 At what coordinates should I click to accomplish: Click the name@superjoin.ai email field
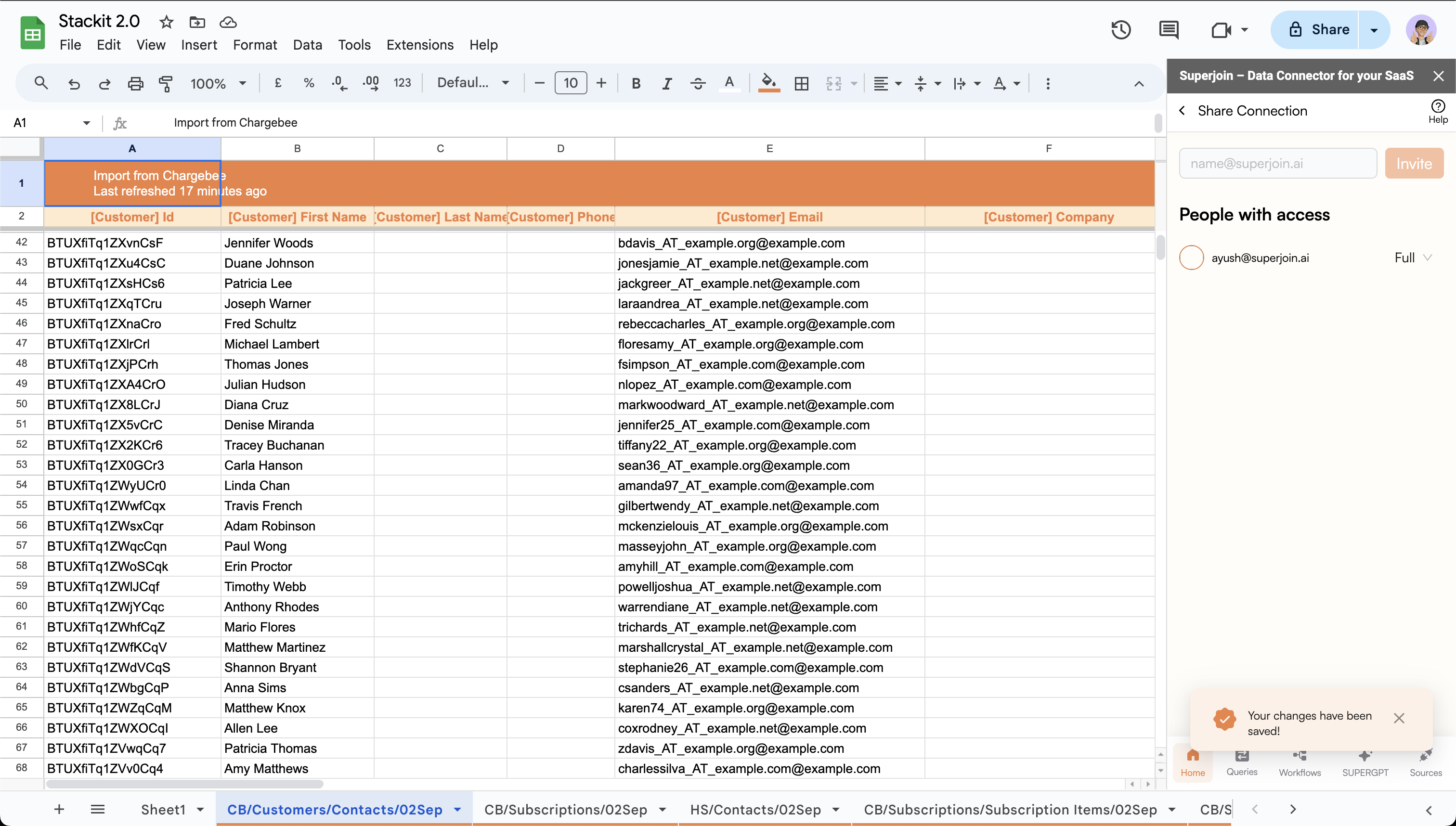[x=1278, y=163]
